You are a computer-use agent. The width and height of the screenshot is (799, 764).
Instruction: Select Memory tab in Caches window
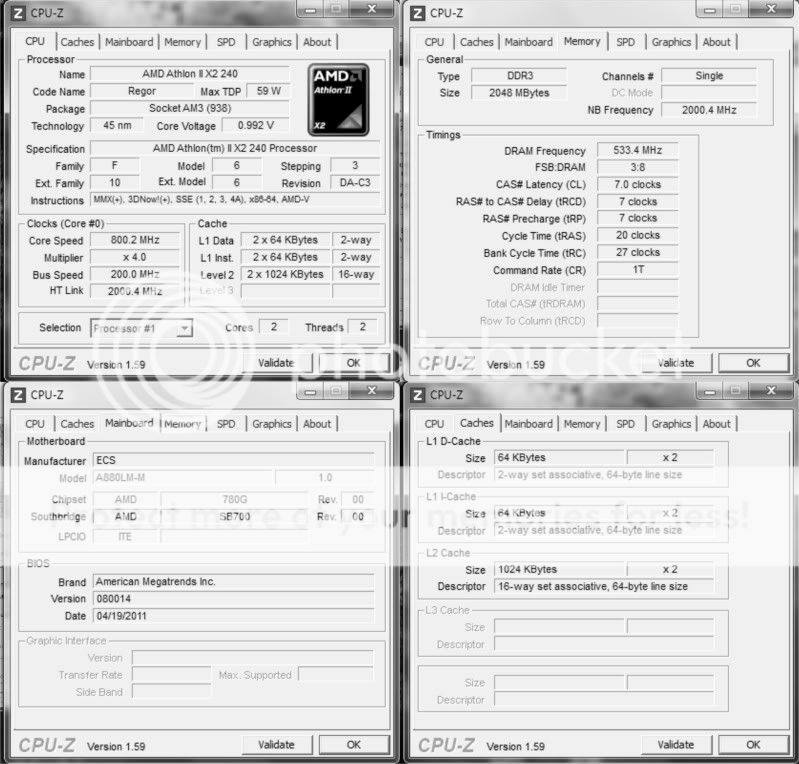[x=582, y=424]
